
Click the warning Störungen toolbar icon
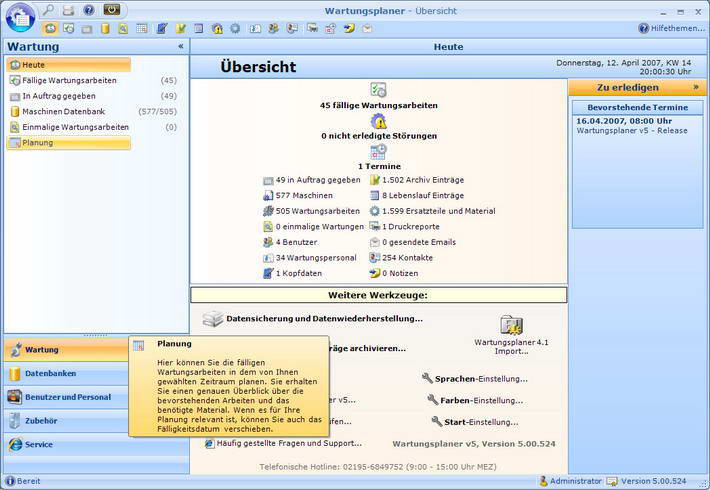[217, 29]
